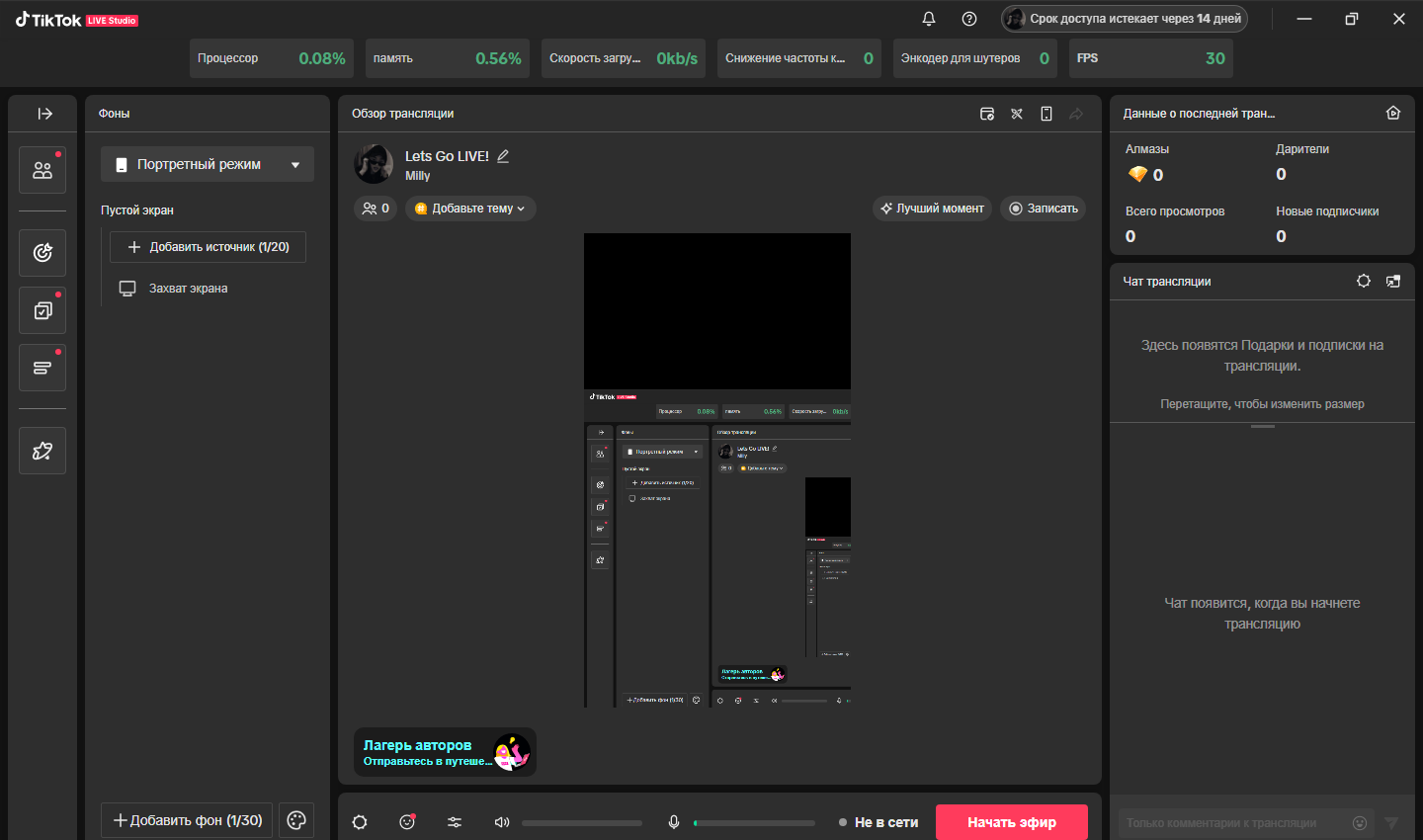Click the Пустой экран scene label
The width and height of the screenshot is (1423, 840).
[x=137, y=210]
